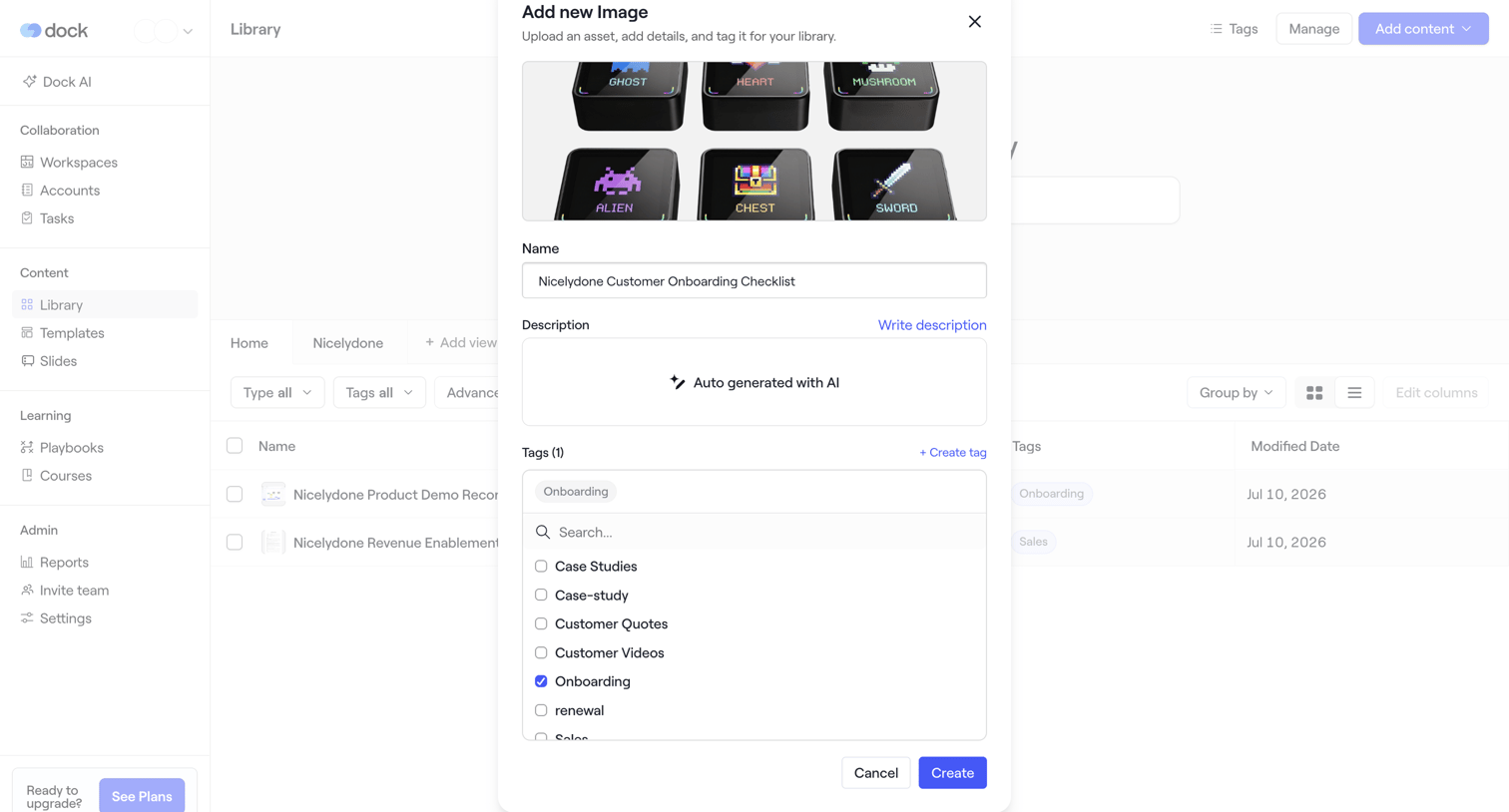
Task: Switch to grid view layout icon
Action: [1314, 393]
